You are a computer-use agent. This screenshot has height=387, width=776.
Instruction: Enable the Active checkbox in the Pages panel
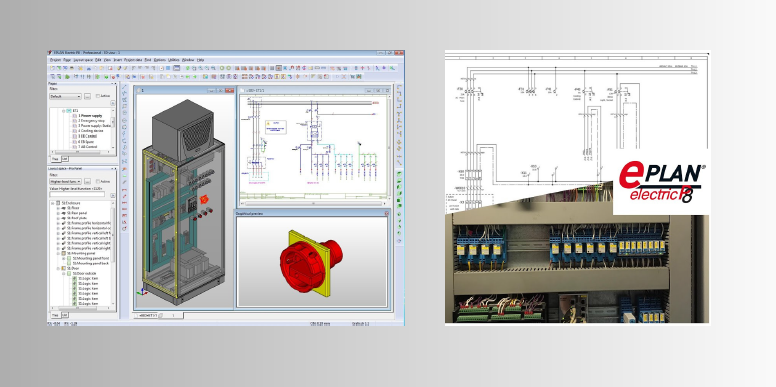(x=98, y=96)
